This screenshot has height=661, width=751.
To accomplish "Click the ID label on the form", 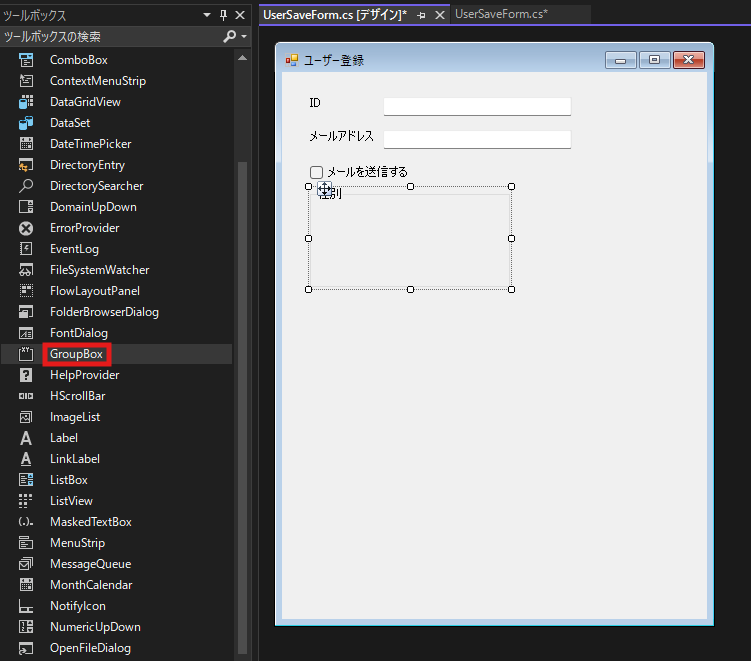I will coord(315,103).
